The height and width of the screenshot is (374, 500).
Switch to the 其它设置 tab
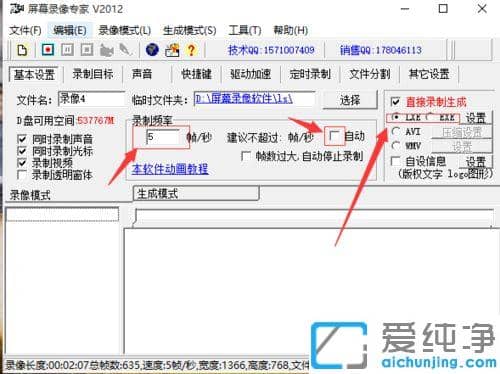pos(429,74)
